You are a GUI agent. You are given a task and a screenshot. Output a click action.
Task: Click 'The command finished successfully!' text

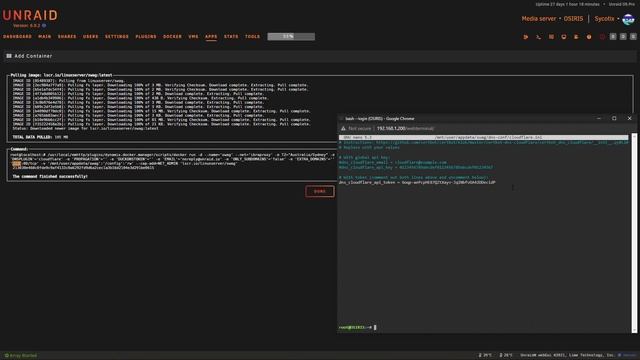[50, 177]
